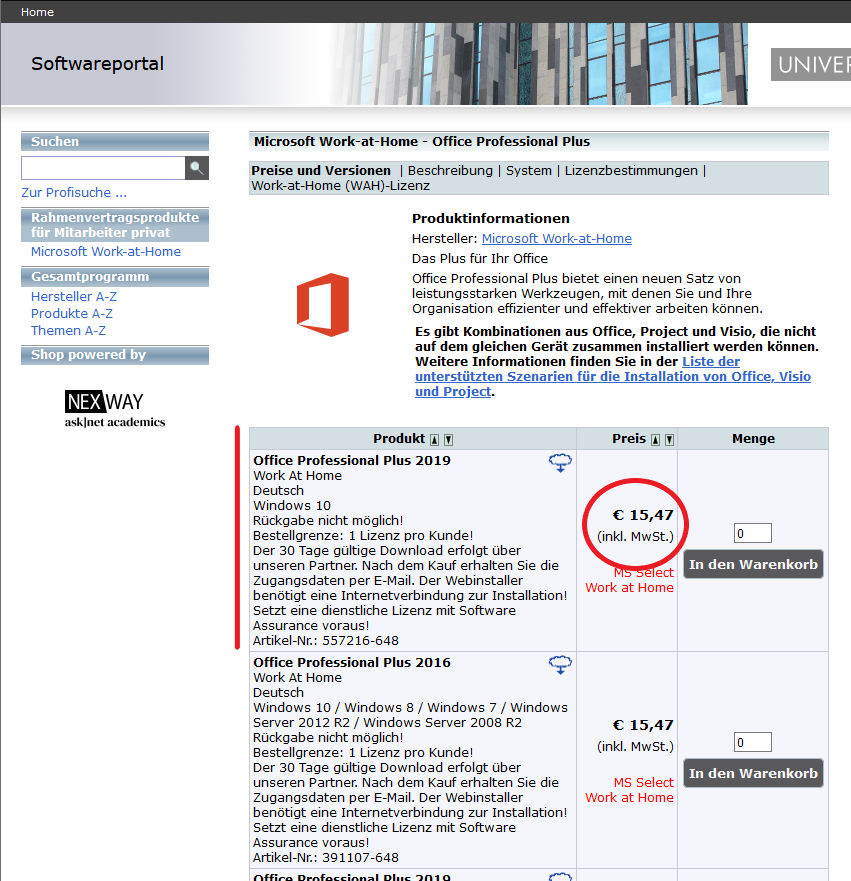Click the Nexway asknet academics logo
The image size is (851, 881).
[115, 409]
